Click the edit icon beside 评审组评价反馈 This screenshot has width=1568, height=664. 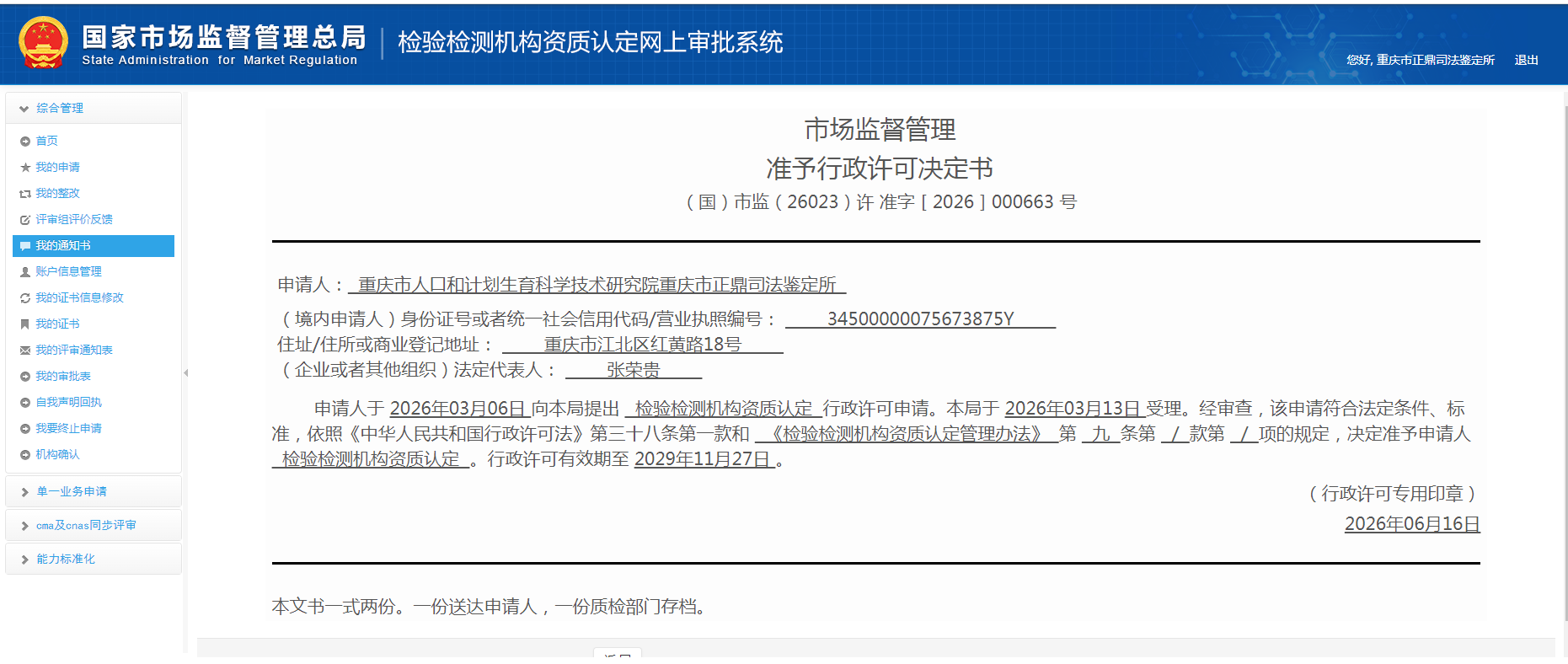tap(25, 220)
